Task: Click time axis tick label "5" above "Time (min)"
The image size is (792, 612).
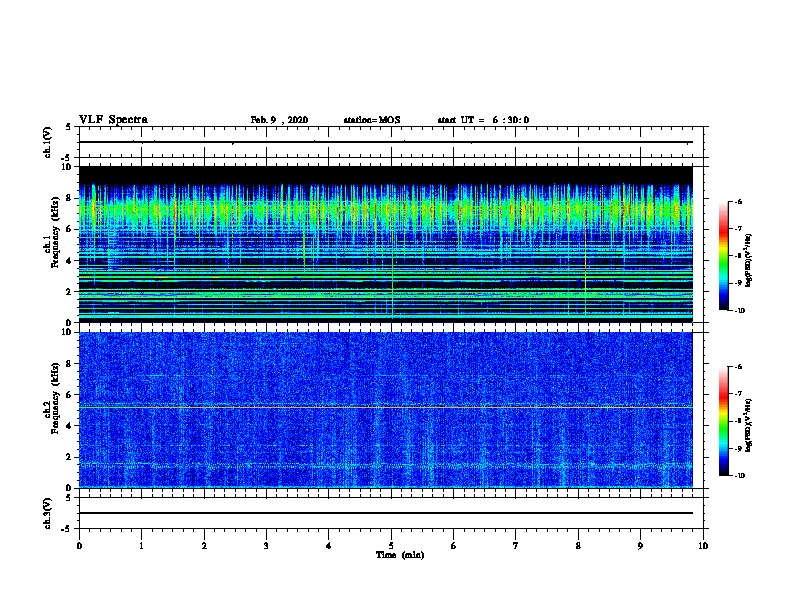Action: click(x=391, y=546)
